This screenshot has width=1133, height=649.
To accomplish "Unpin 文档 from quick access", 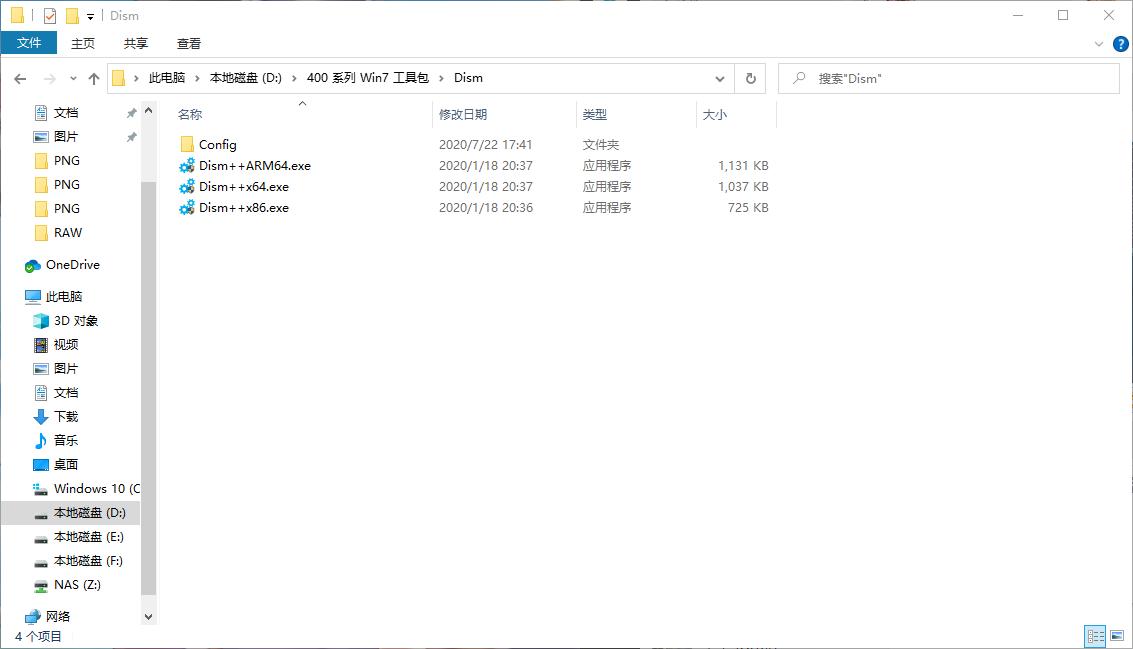I will (130, 112).
